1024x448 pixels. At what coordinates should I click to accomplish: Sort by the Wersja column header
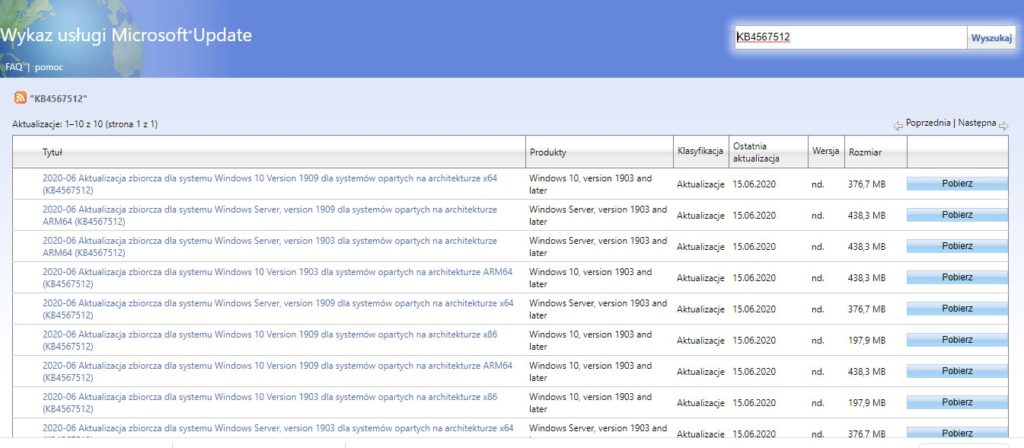tap(825, 152)
